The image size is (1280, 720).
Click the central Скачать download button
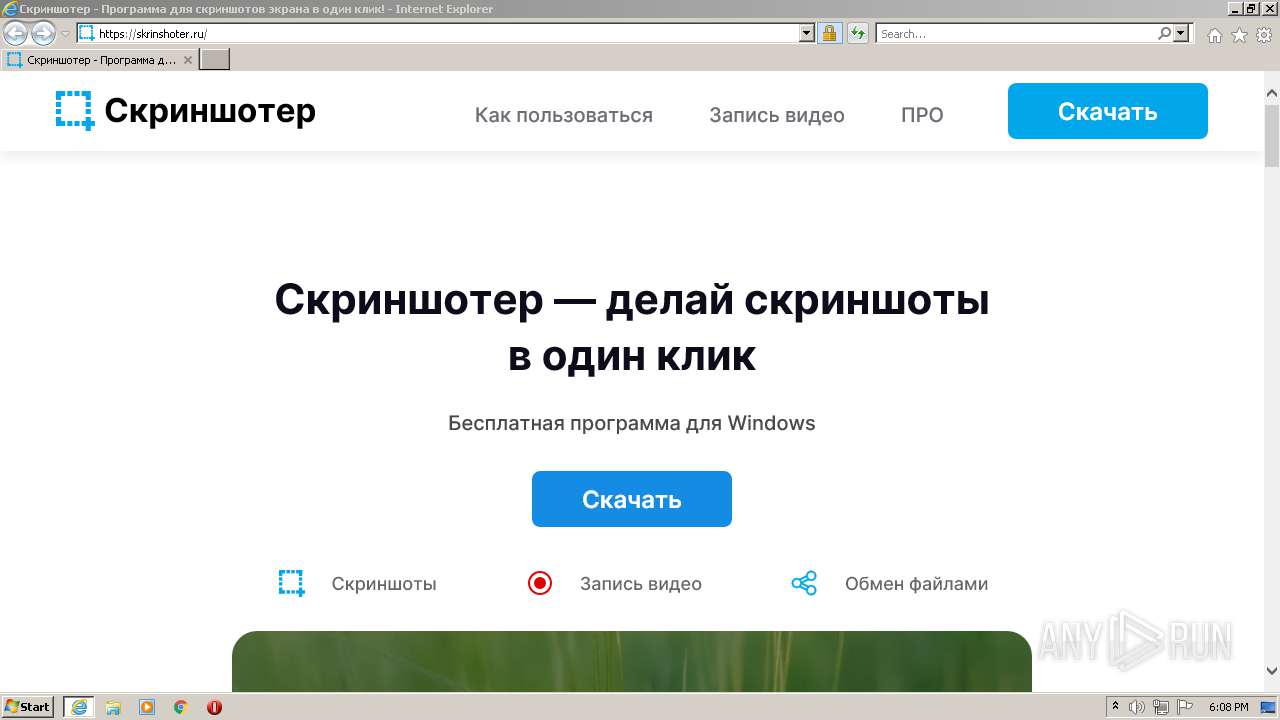[x=632, y=499]
